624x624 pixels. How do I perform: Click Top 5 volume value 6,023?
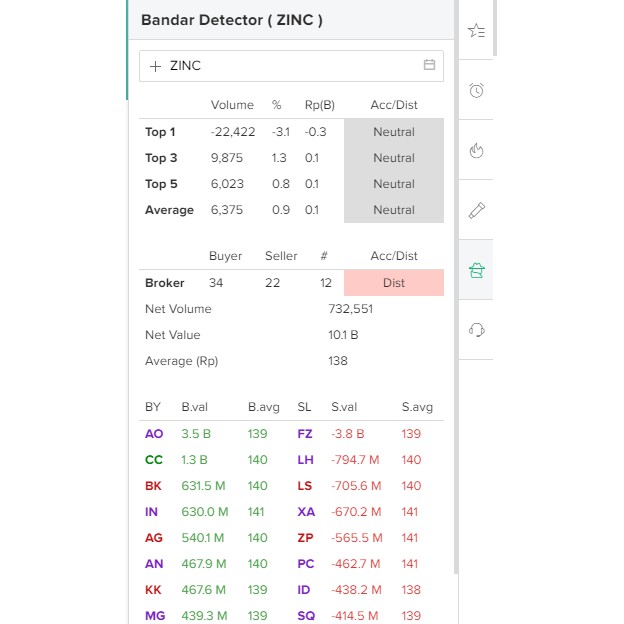click(x=227, y=184)
